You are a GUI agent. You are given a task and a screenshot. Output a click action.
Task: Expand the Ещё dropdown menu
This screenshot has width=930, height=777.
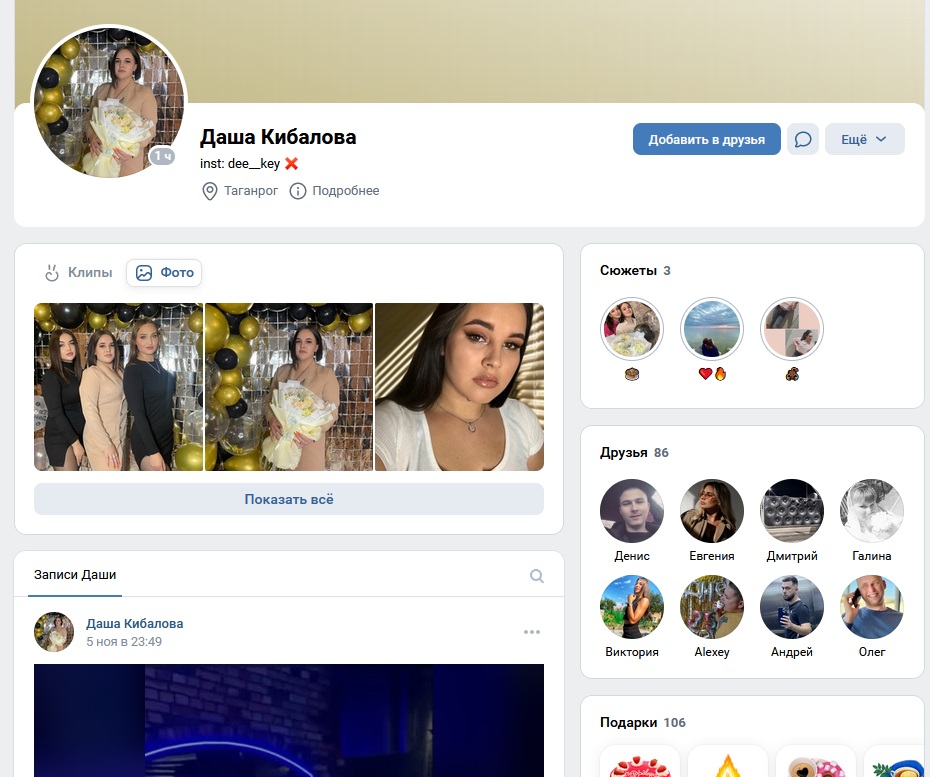(x=865, y=139)
